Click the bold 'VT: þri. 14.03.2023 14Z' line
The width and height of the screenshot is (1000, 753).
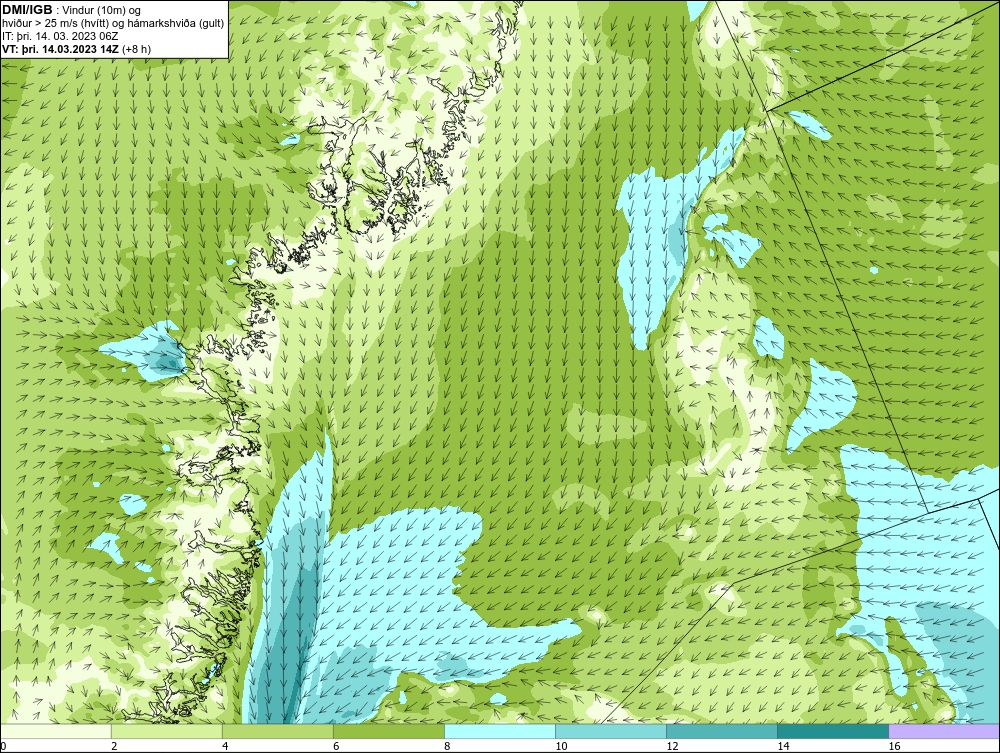tap(77, 48)
